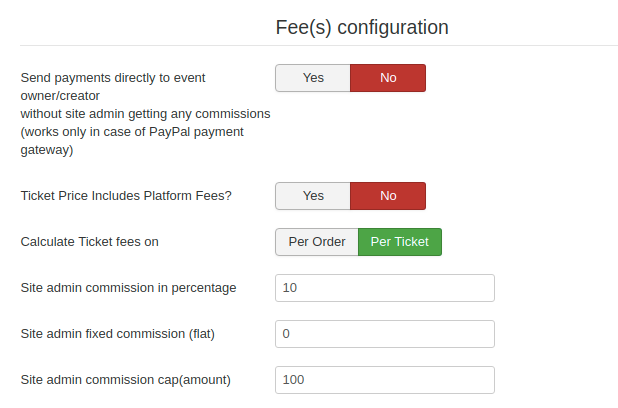Click 'Site admin commission in percentage' label
Viewport: 618px width, 408px height.
coord(128,288)
